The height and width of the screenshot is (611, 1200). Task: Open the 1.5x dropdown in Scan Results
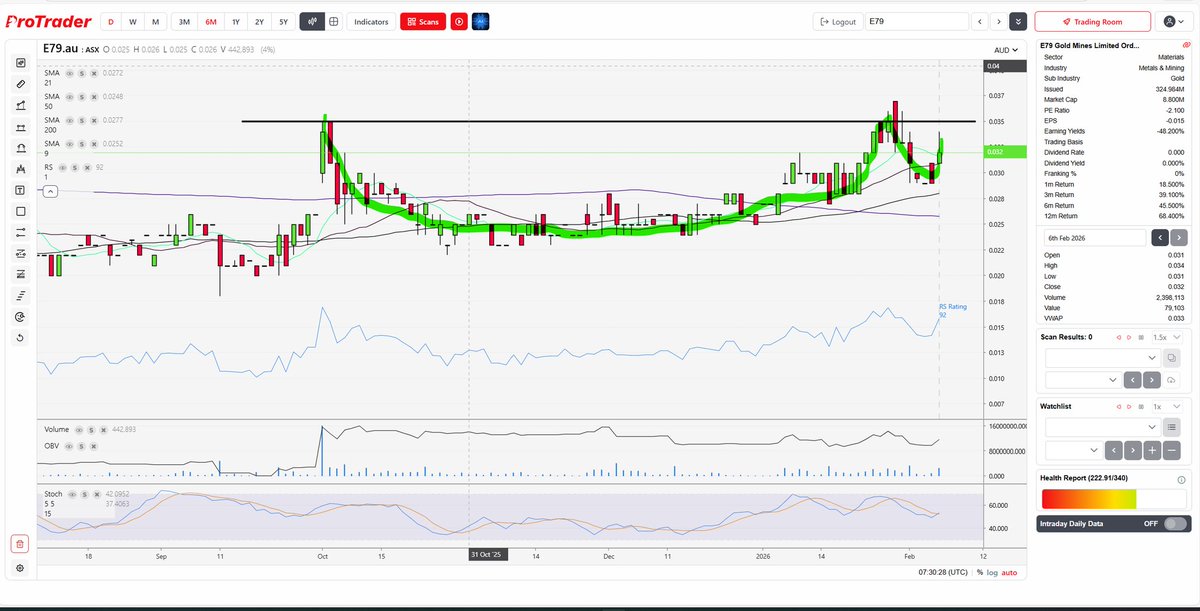(x=1166, y=337)
